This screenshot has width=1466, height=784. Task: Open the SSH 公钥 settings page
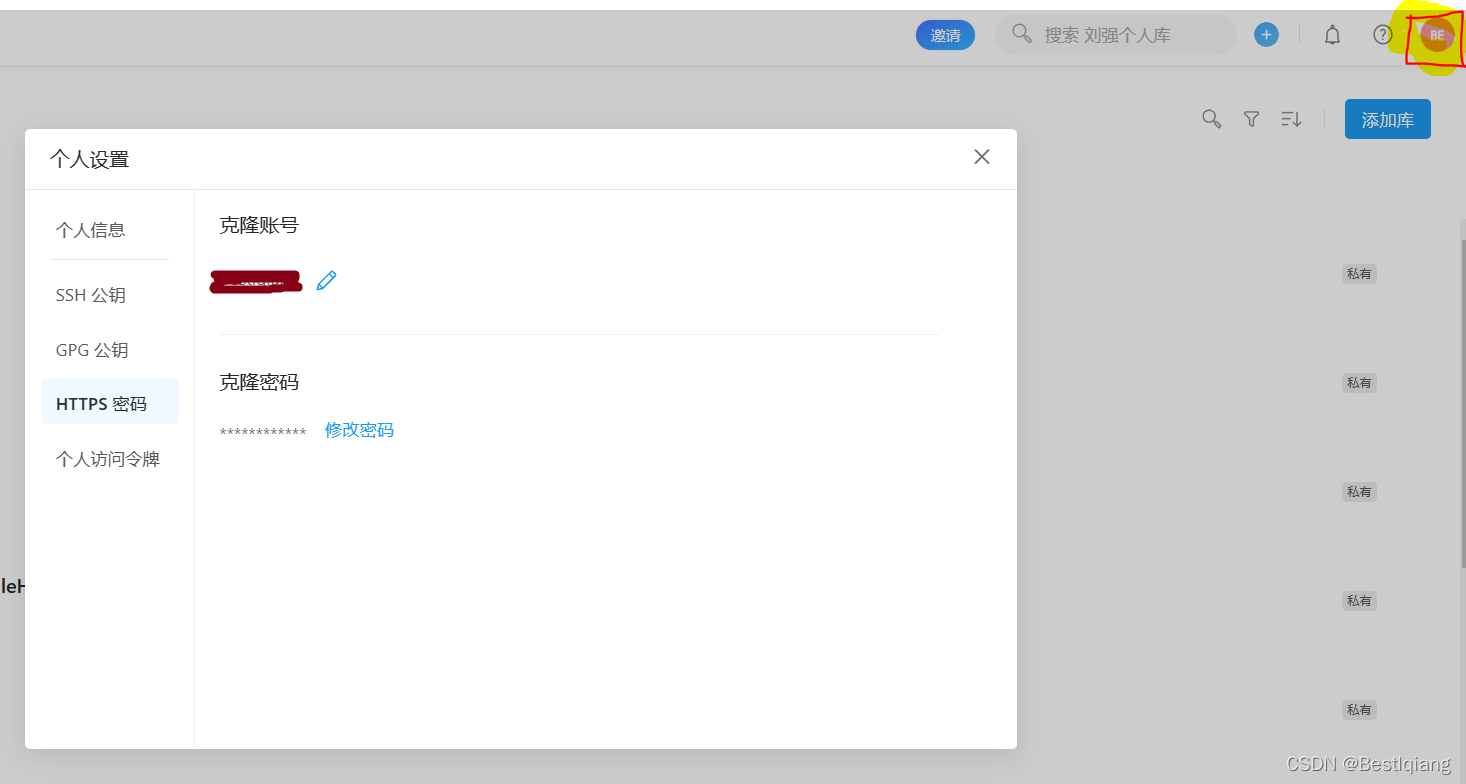(90, 294)
